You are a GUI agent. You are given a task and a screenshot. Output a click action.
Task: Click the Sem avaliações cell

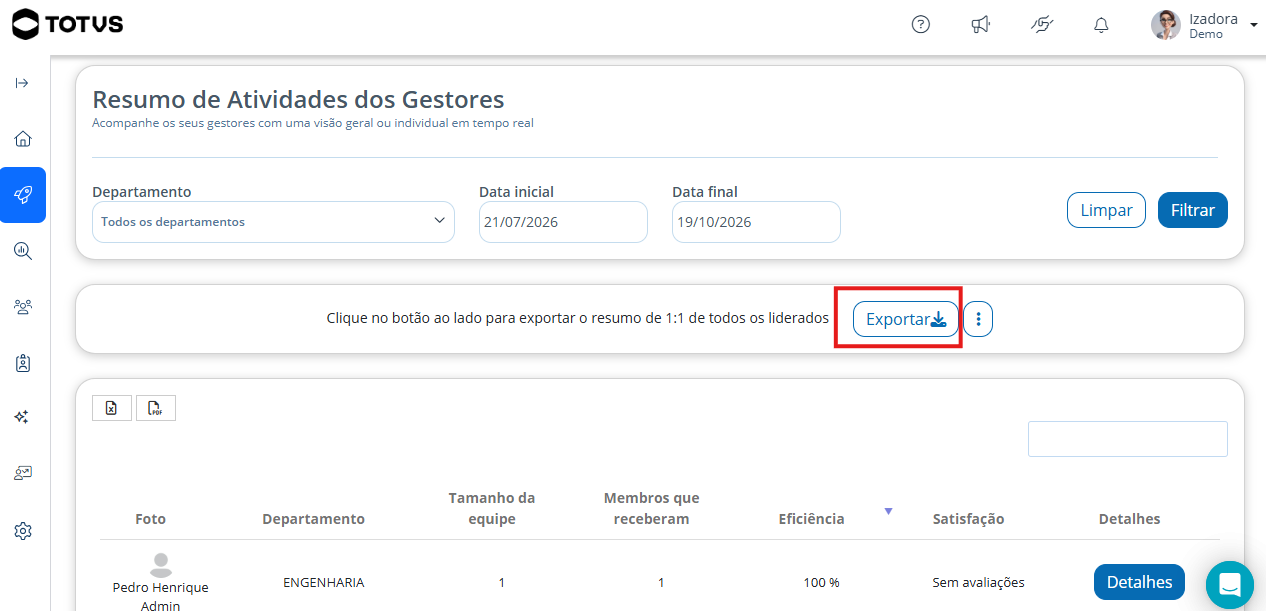[x=978, y=582]
